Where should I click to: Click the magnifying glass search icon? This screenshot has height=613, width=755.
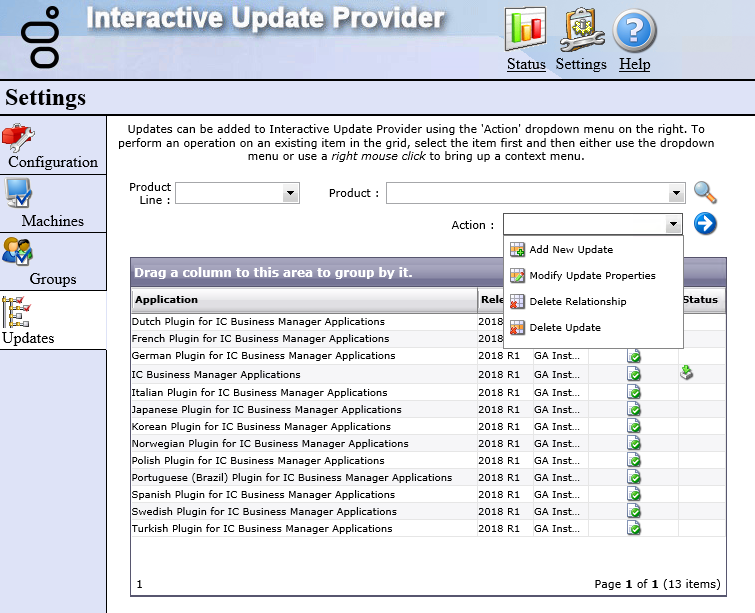[x=706, y=193]
